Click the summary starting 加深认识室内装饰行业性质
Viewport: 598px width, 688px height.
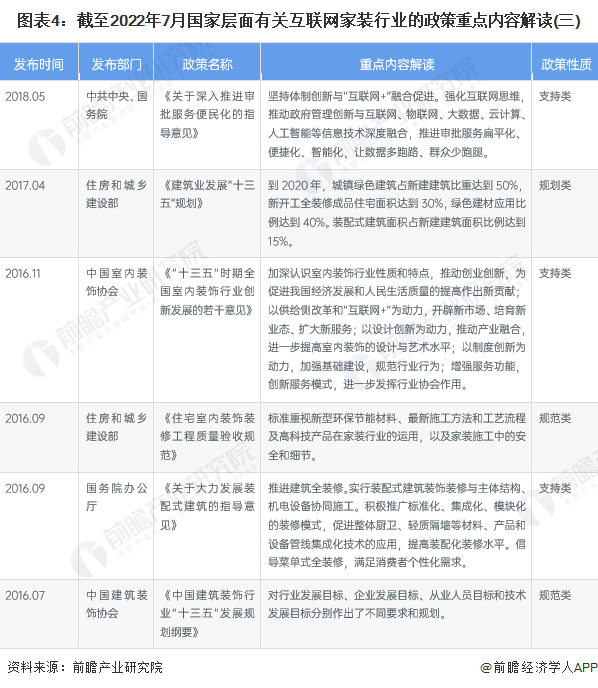coord(397,329)
